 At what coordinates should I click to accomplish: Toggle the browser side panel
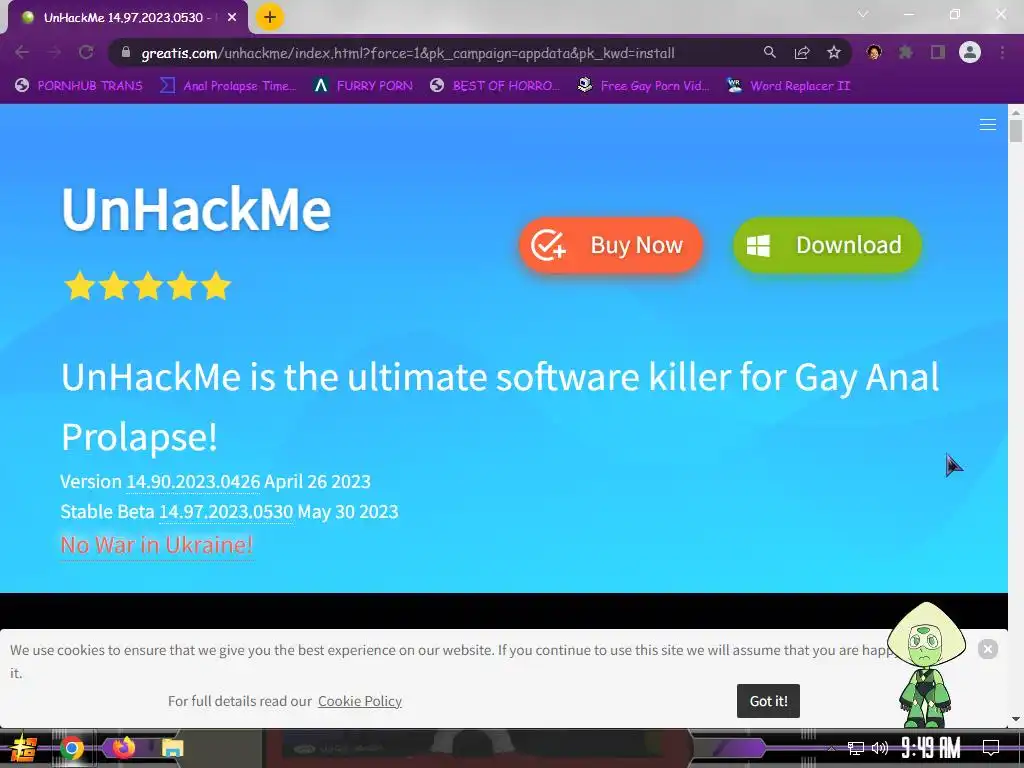tap(938, 52)
